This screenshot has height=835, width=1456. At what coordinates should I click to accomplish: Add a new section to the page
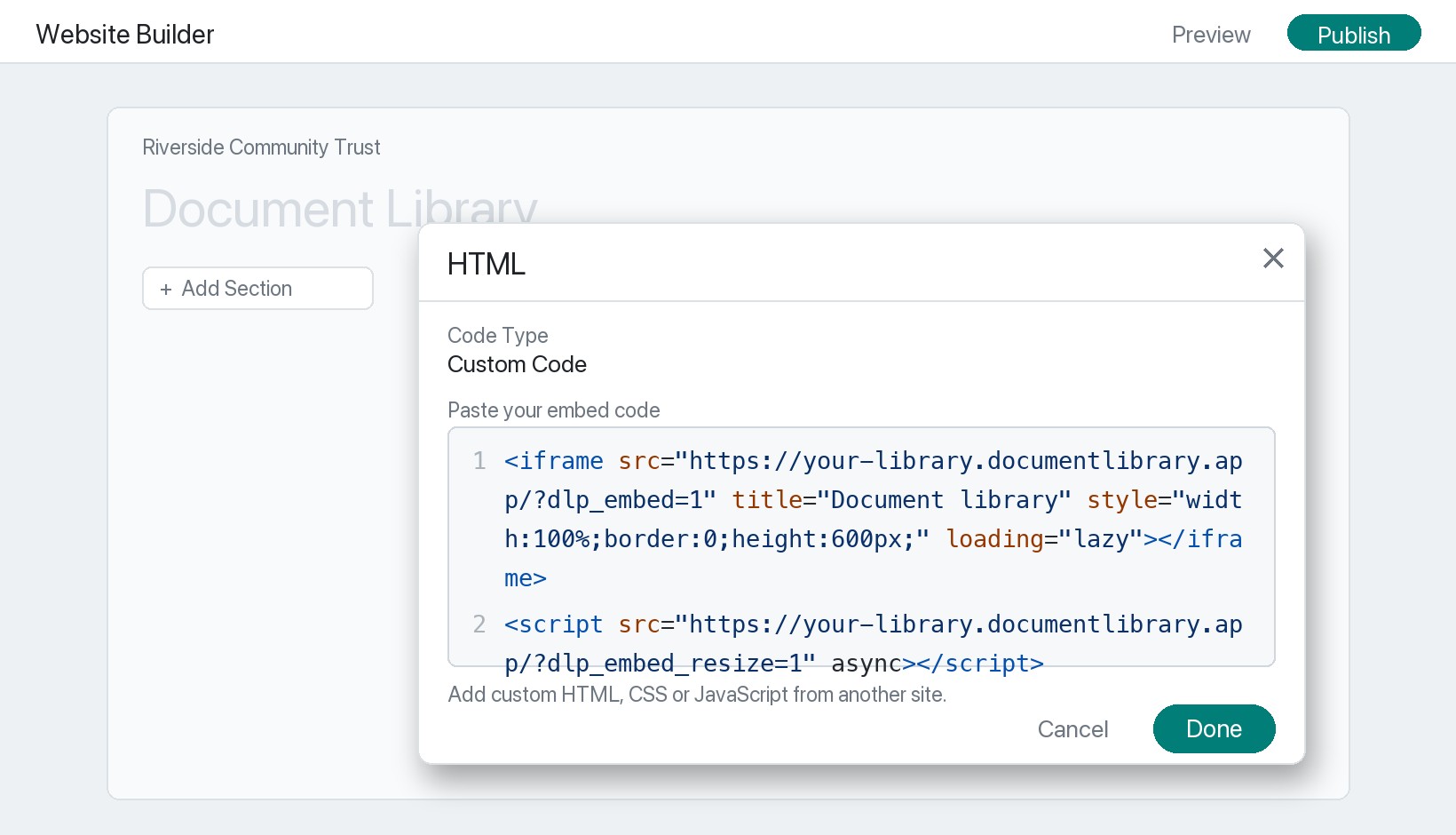tap(257, 289)
